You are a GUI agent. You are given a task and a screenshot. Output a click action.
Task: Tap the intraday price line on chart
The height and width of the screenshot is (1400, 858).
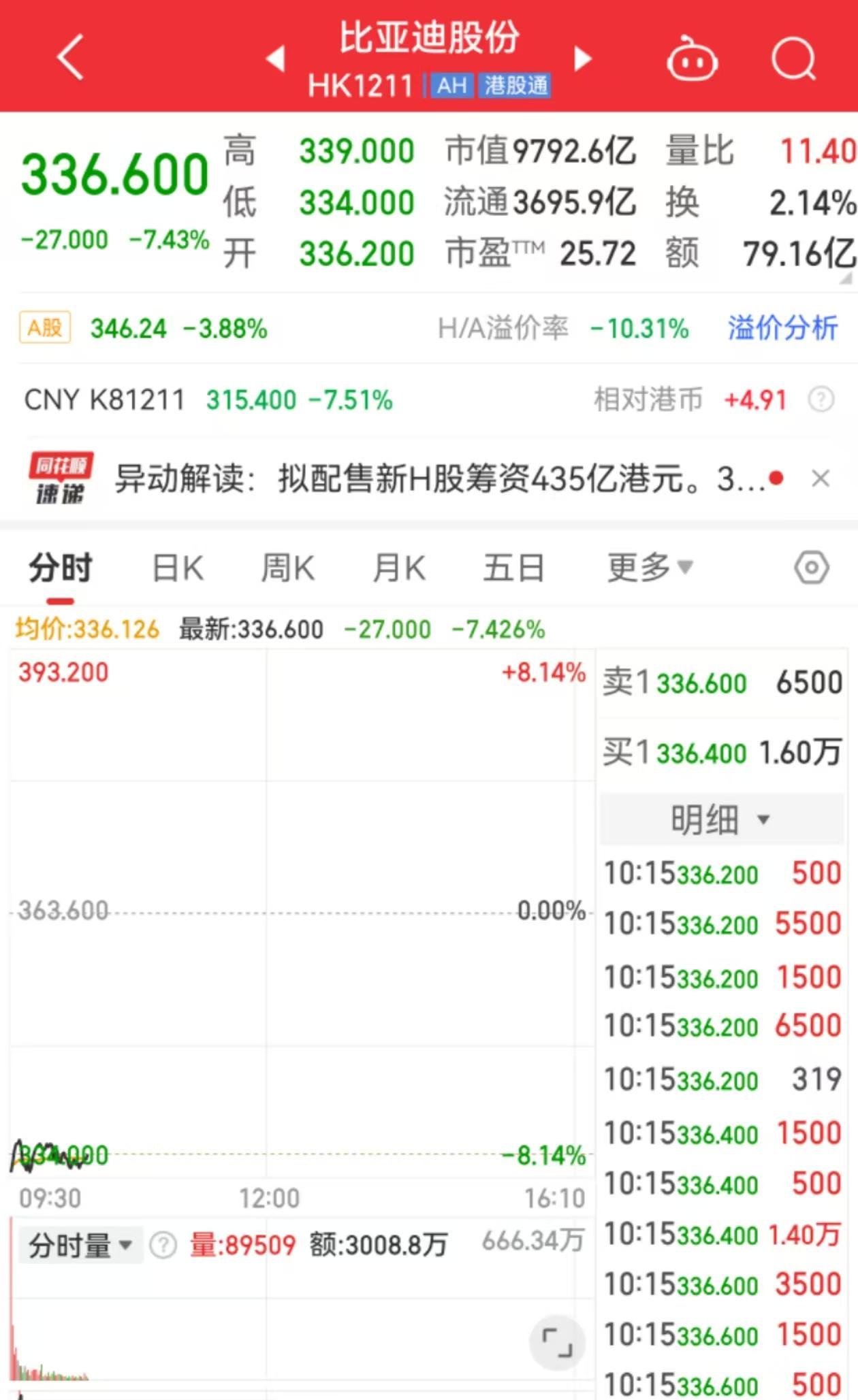click(48, 1156)
